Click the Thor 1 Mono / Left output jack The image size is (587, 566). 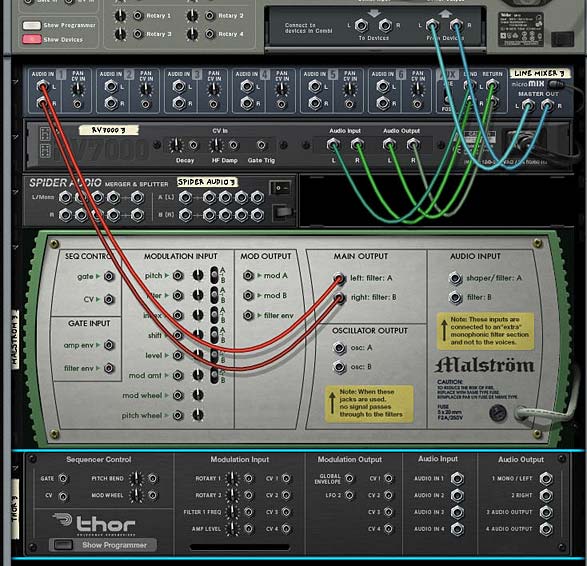pos(546,478)
